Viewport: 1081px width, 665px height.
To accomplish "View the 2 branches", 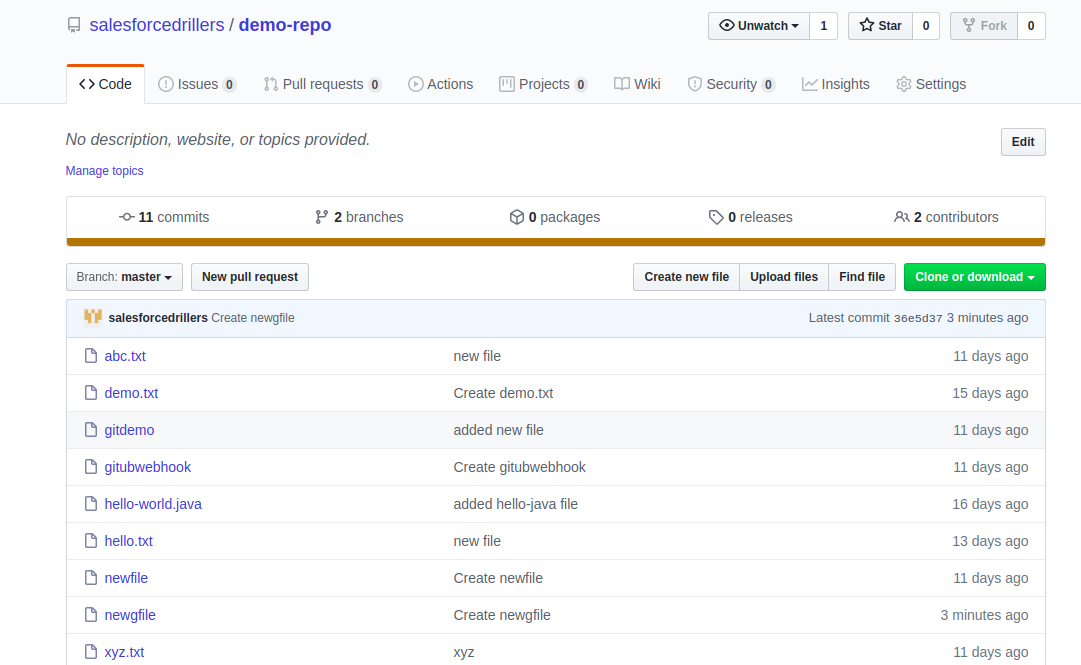I will coord(359,217).
